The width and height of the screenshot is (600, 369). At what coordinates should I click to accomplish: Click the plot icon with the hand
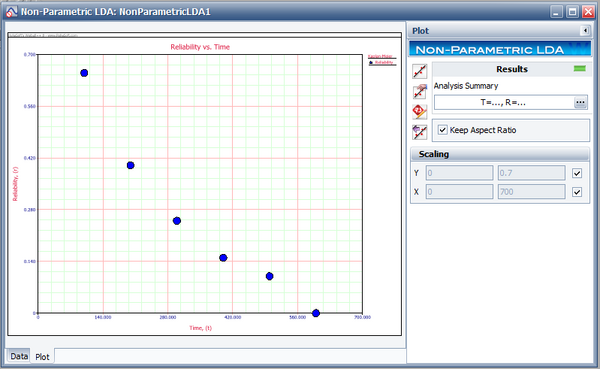(419, 91)
